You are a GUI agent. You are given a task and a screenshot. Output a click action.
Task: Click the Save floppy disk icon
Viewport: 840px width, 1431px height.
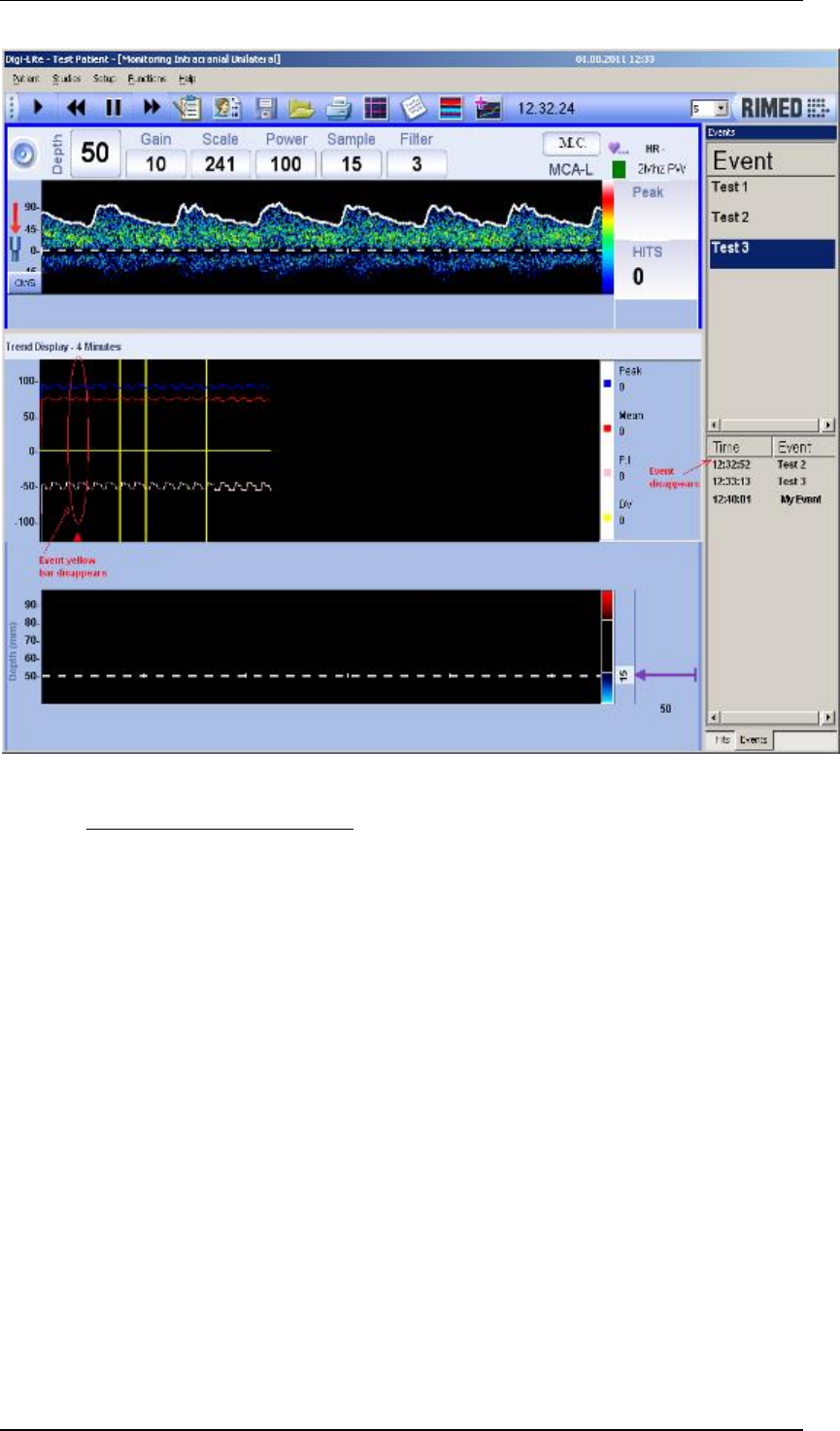pos(267,108)
